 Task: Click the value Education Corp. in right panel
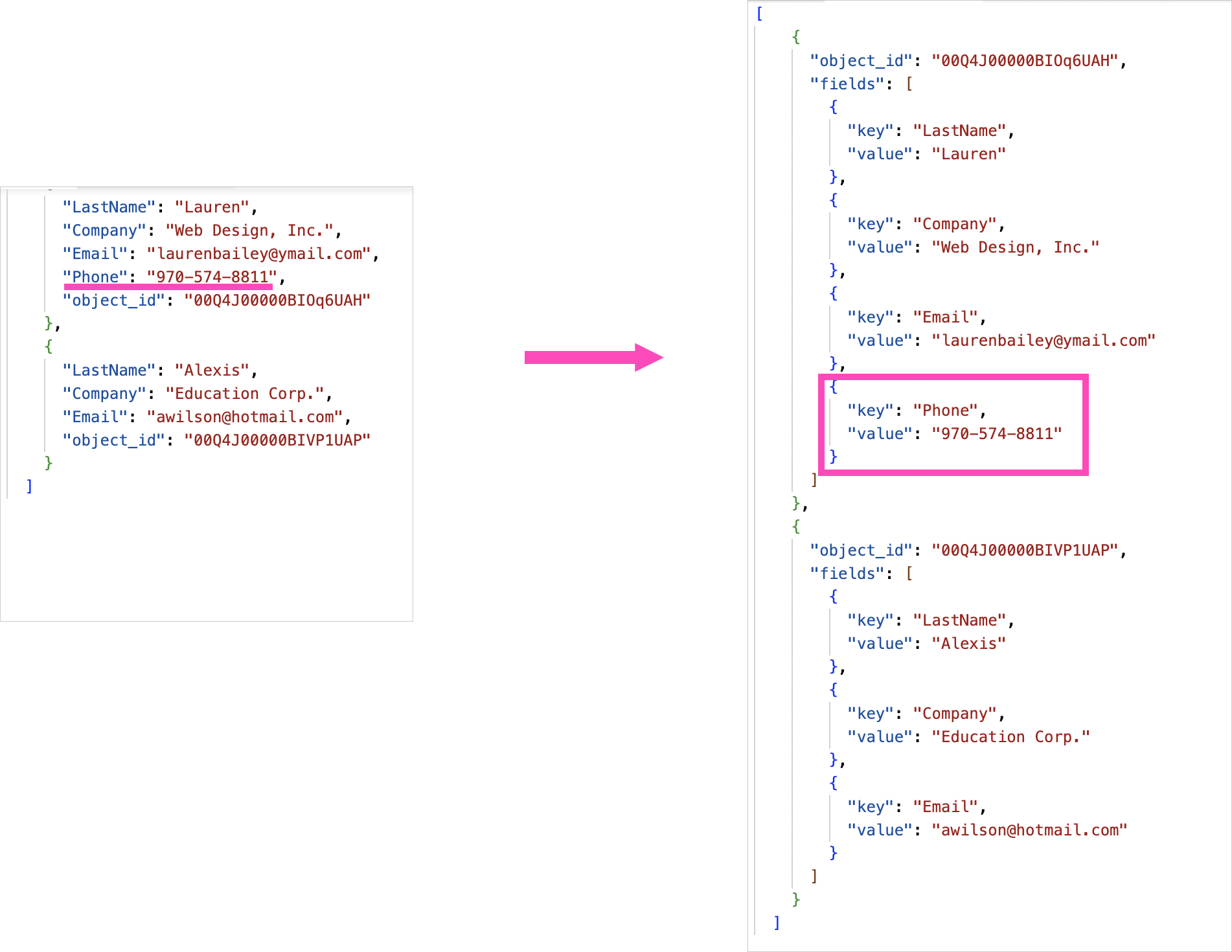click(x=1011, y=736)
